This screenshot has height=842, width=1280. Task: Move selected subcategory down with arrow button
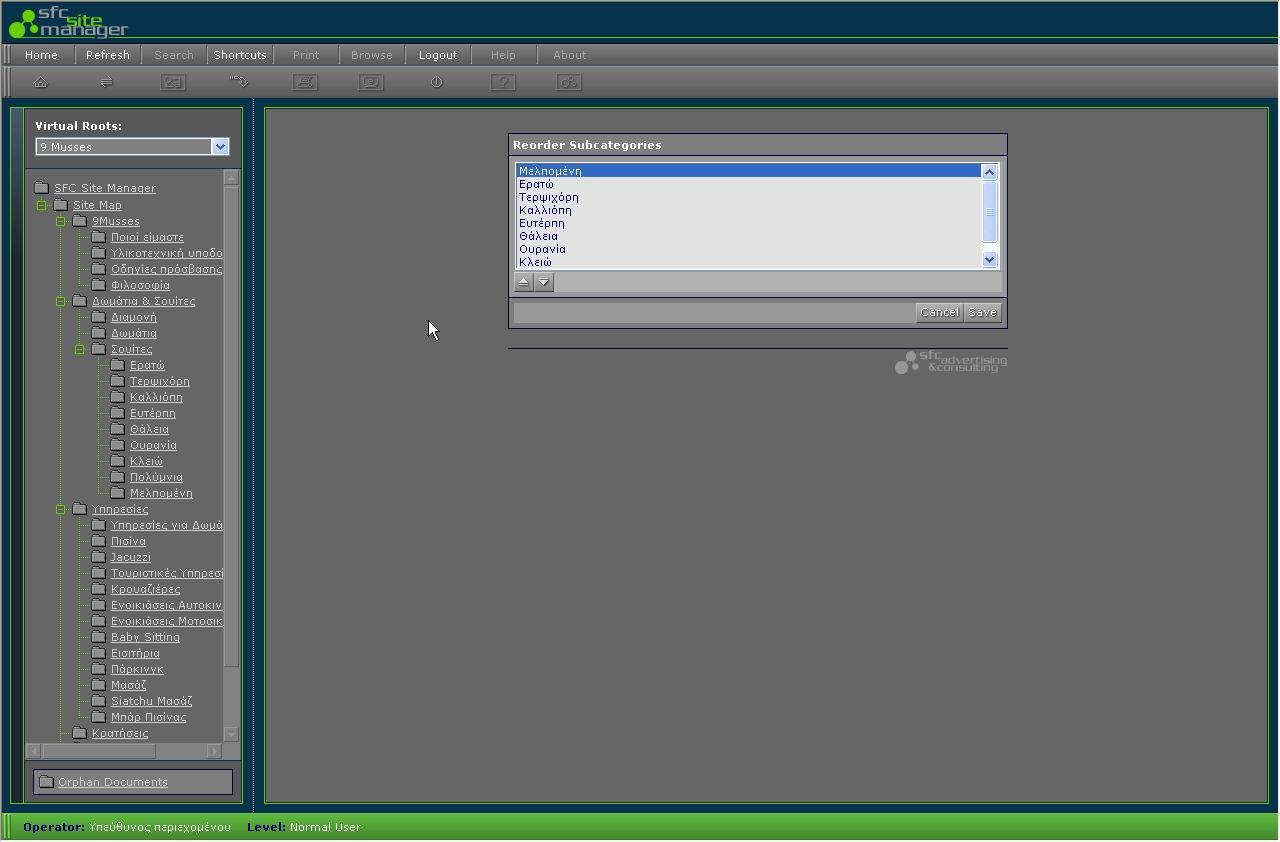[543, 282]
